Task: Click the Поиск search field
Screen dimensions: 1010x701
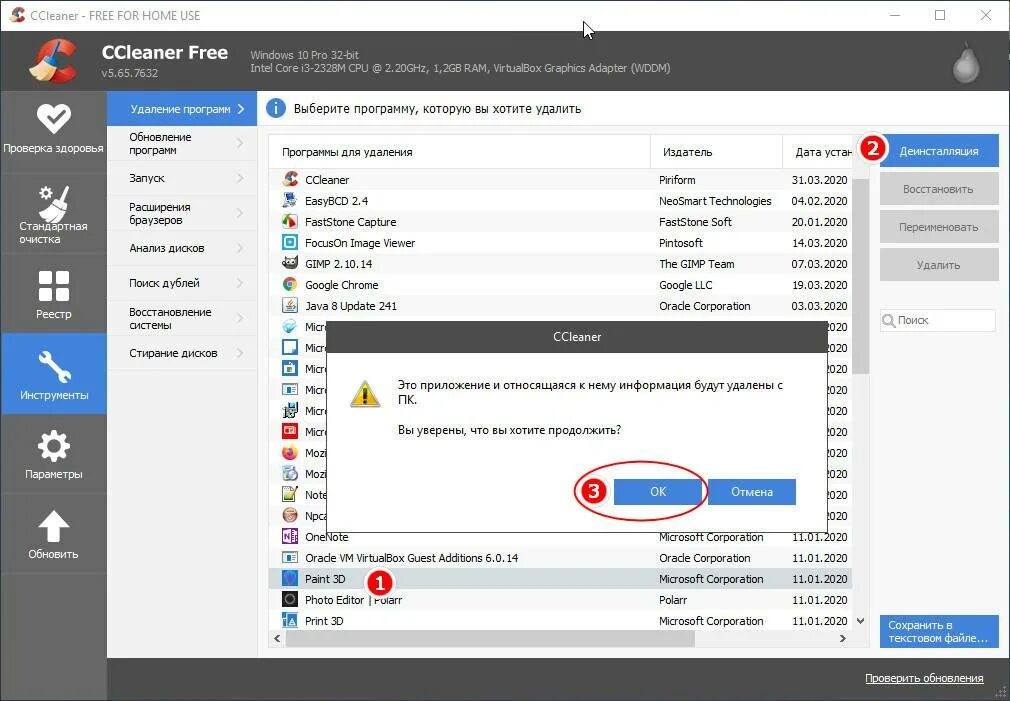Action: 938,320
